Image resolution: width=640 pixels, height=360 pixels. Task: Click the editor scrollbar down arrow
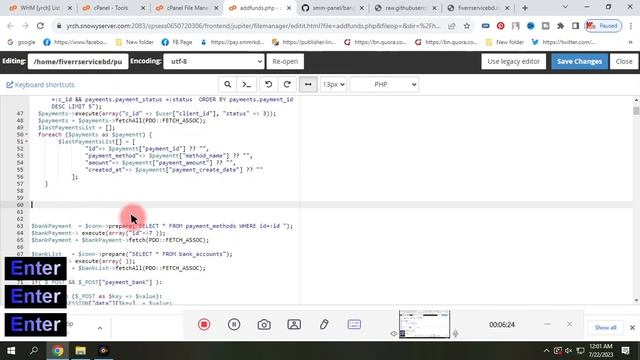click(636, 300)
